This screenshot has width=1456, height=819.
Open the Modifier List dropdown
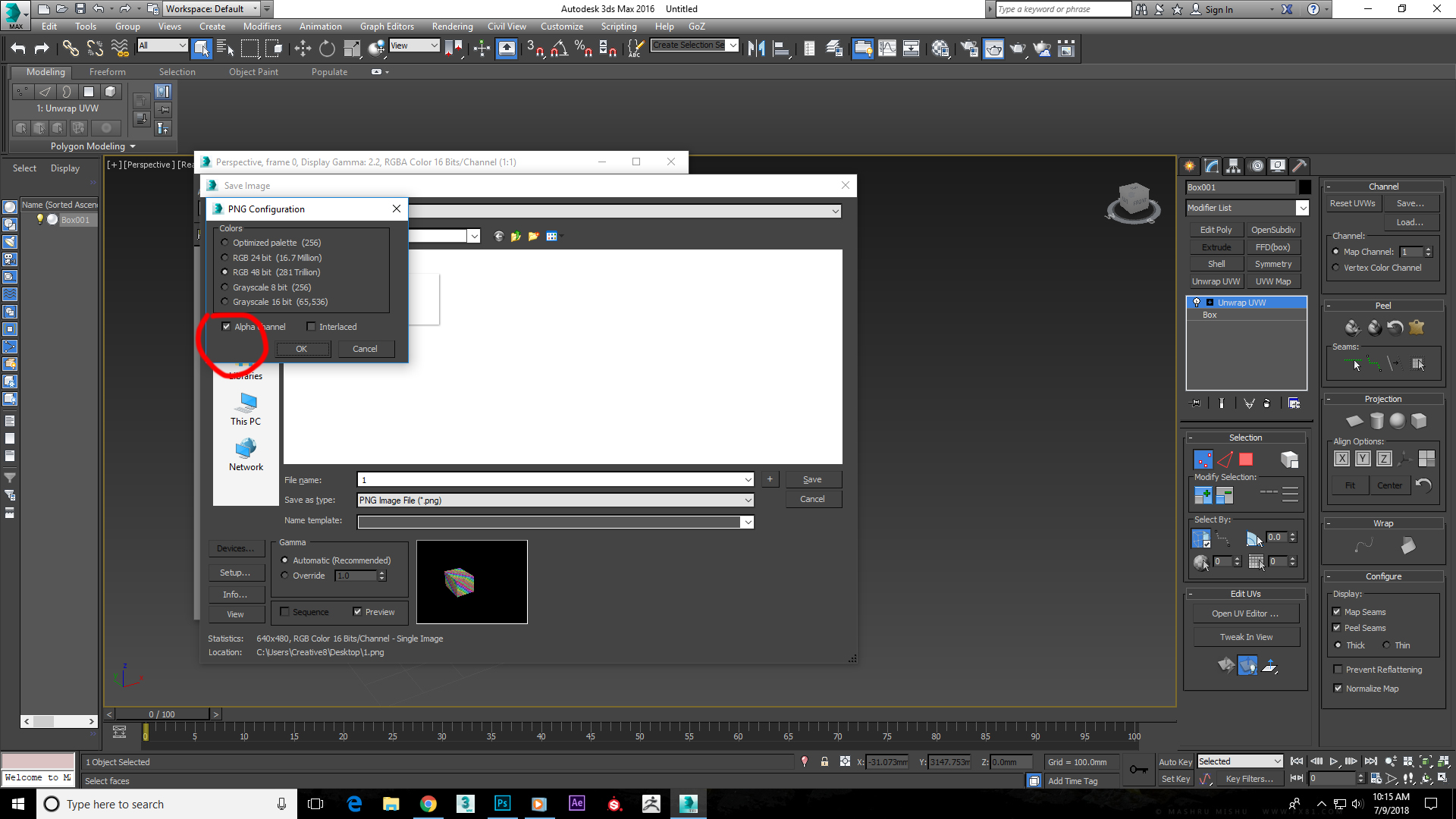click(x=1303, y=208)
